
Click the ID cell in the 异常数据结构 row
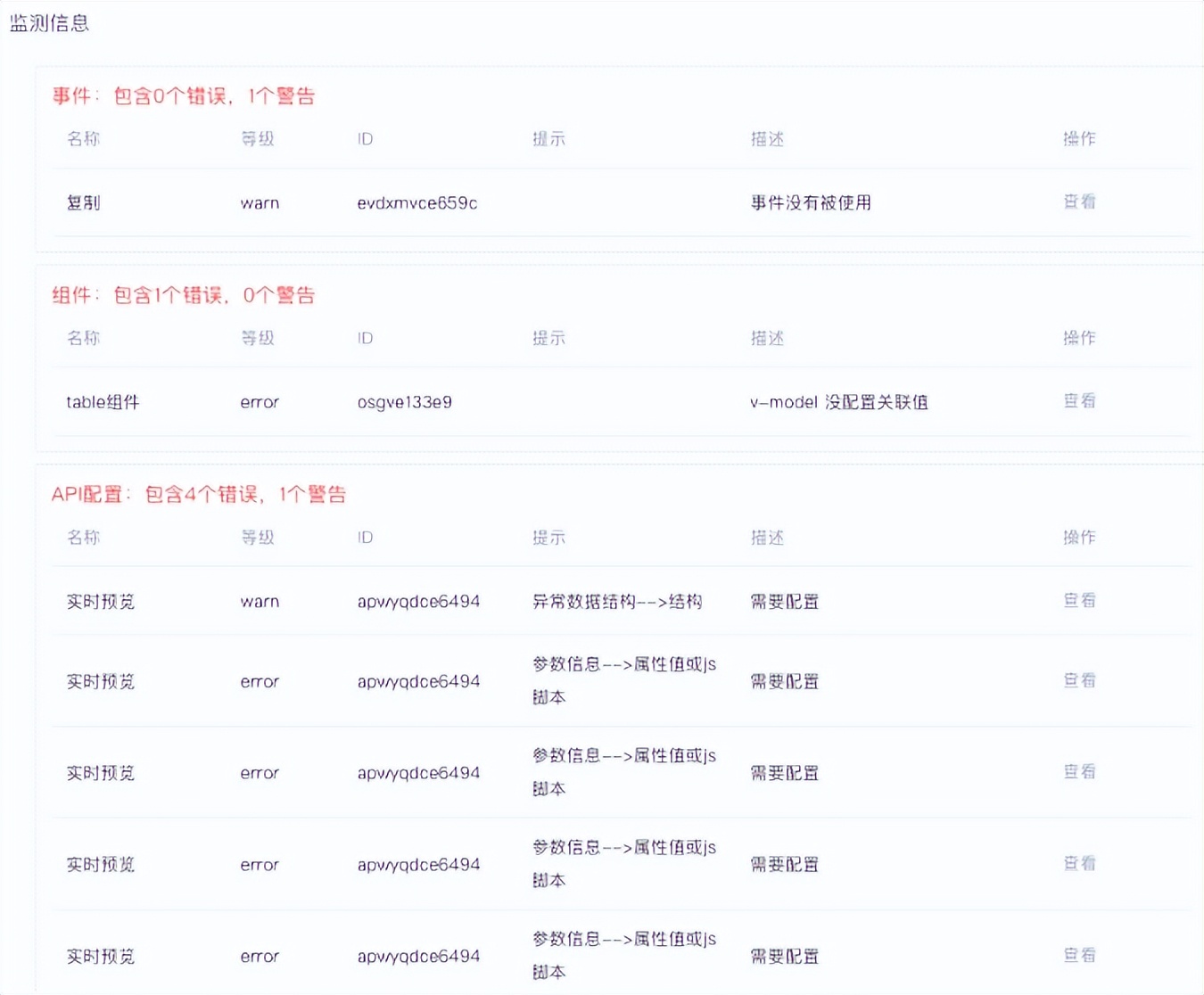click(x=418, y=602)
